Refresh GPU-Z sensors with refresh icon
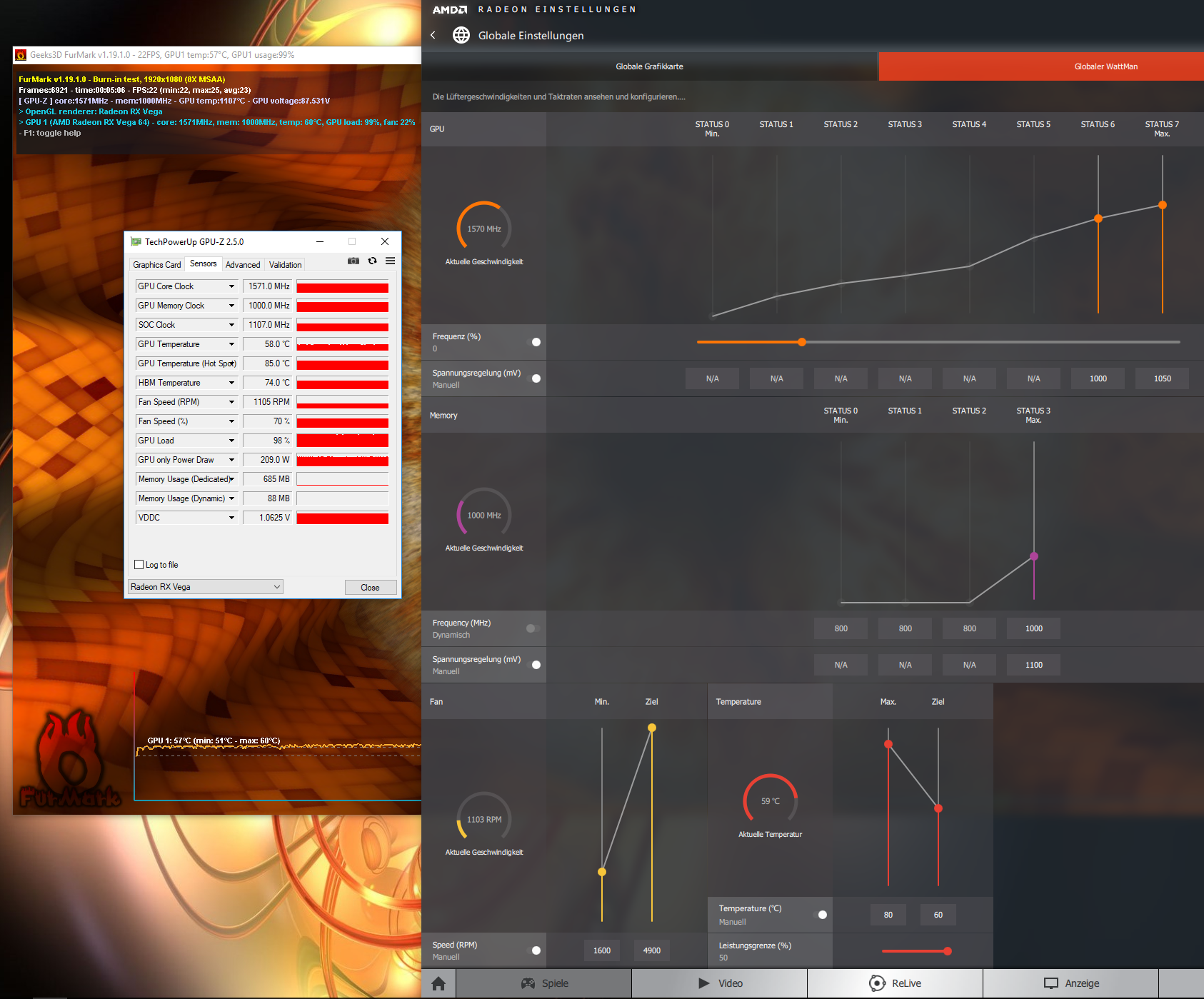The height and width of the screenshot is (999, 1204). (372, 261)
